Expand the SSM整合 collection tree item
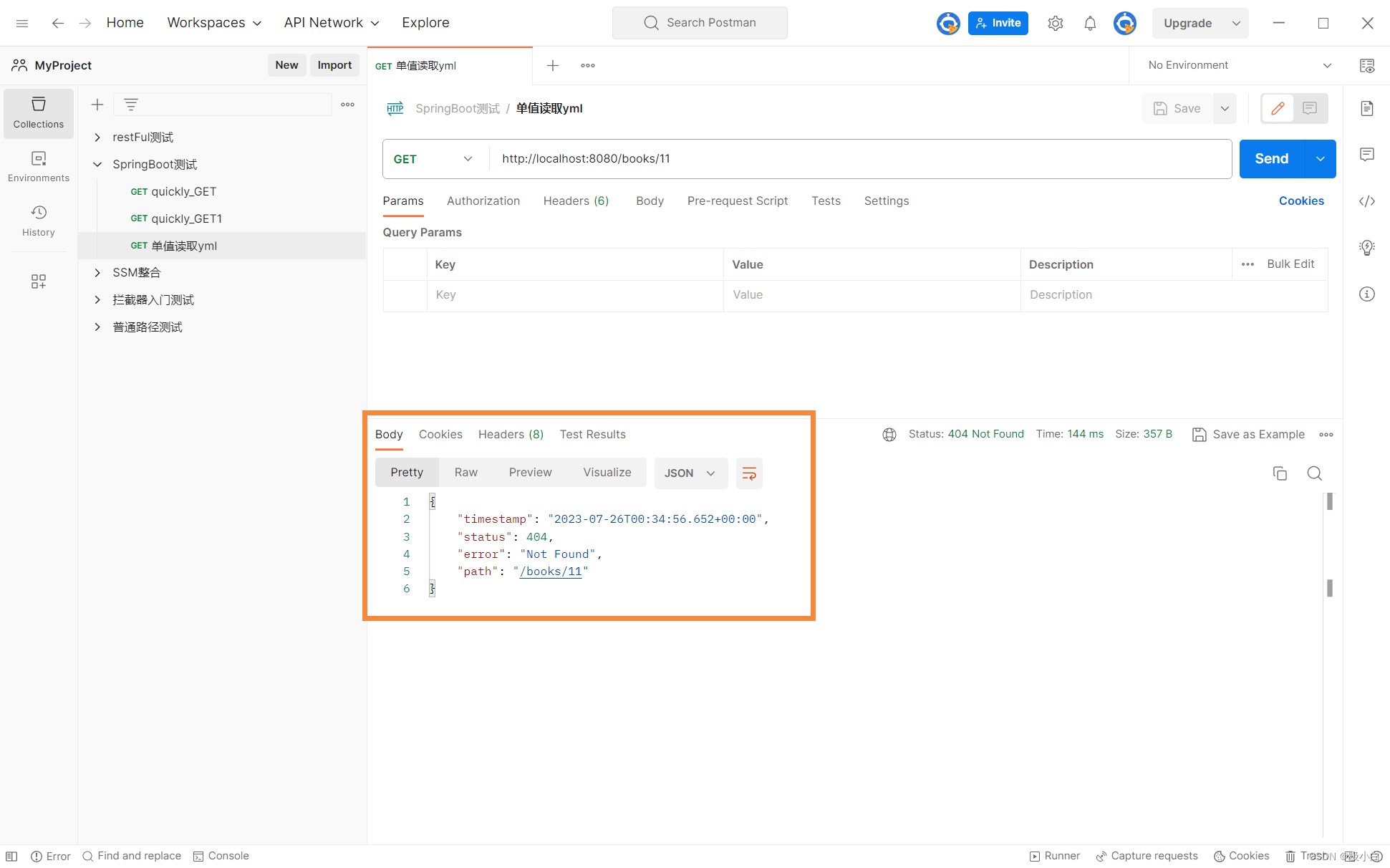Screen dimensions: 1390x868 tap(97, 272)
